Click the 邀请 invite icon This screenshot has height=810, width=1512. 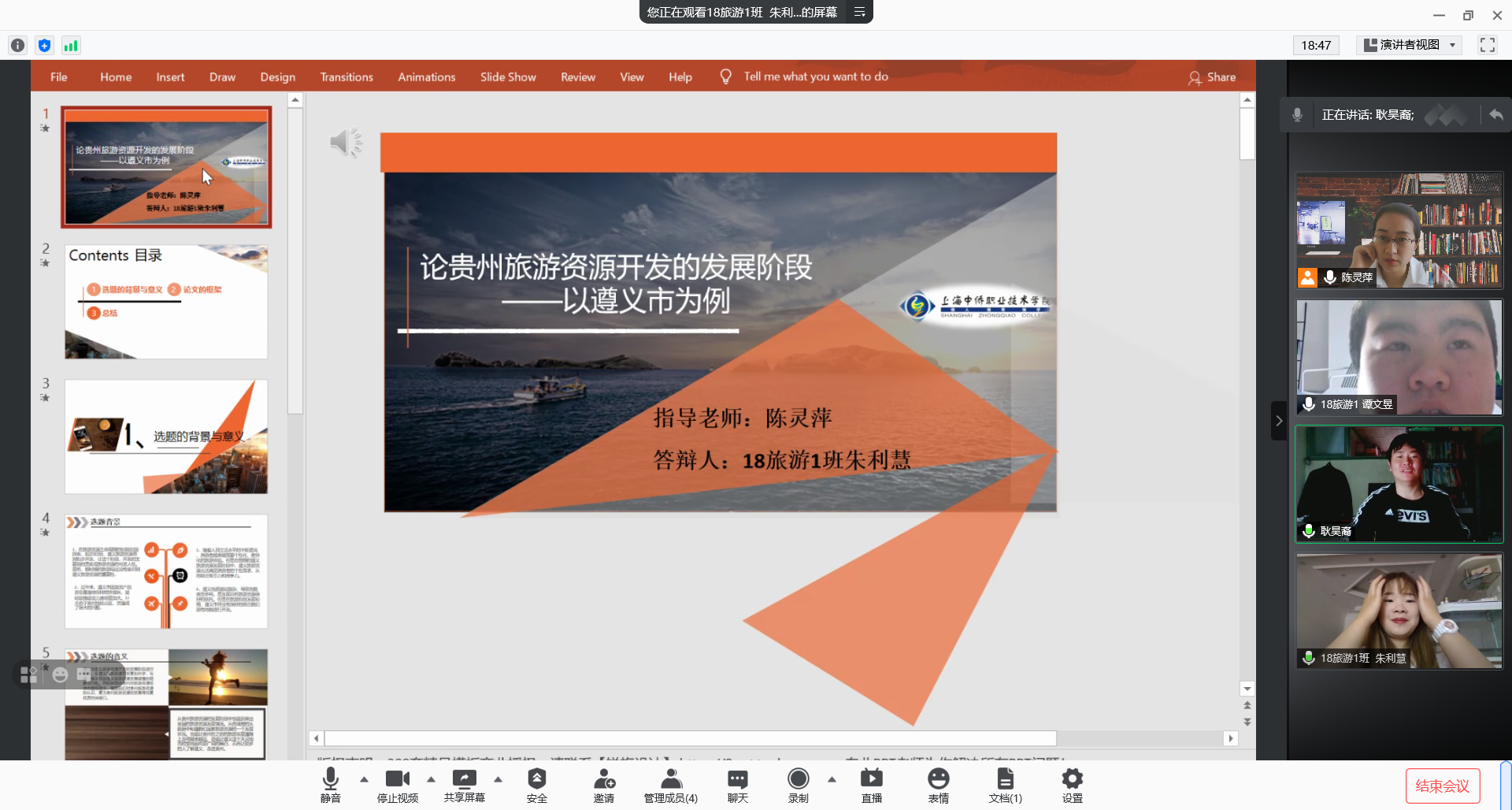pyautogui.click(x=604, y=784)
